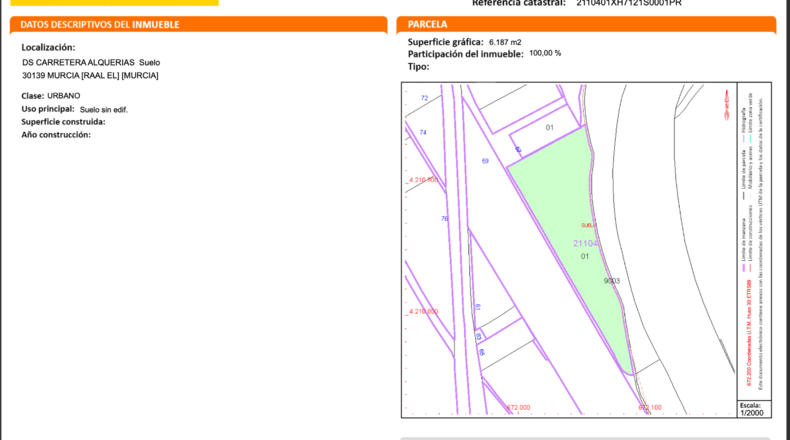Viewport: 790px width, 440px height.
Task: Click the red coordinate label '672.100'
Action: (x=650, y=407)
